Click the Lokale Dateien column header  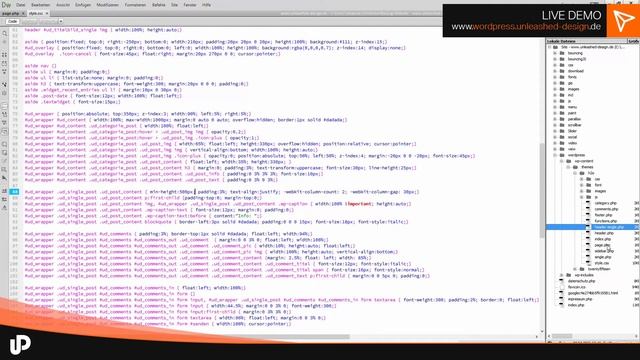coord(586,41)
